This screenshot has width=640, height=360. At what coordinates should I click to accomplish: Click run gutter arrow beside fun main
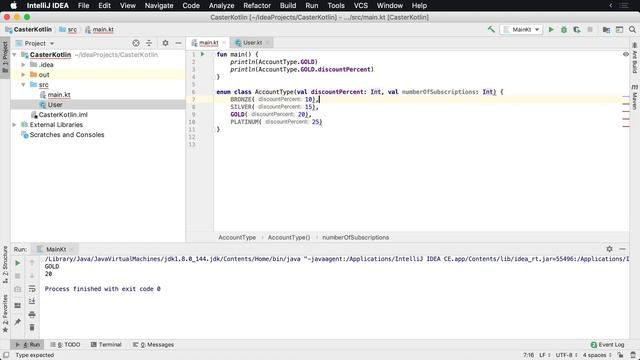point(202,54)
